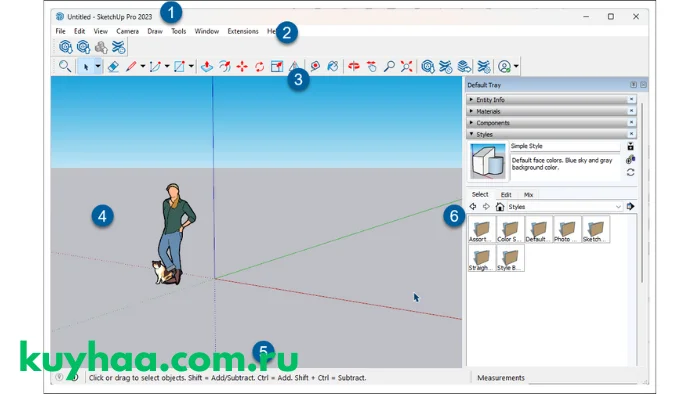Screen dimensions: 700x394
Task: Choose the Zoom tool
Action: click(x=389, y=66)
